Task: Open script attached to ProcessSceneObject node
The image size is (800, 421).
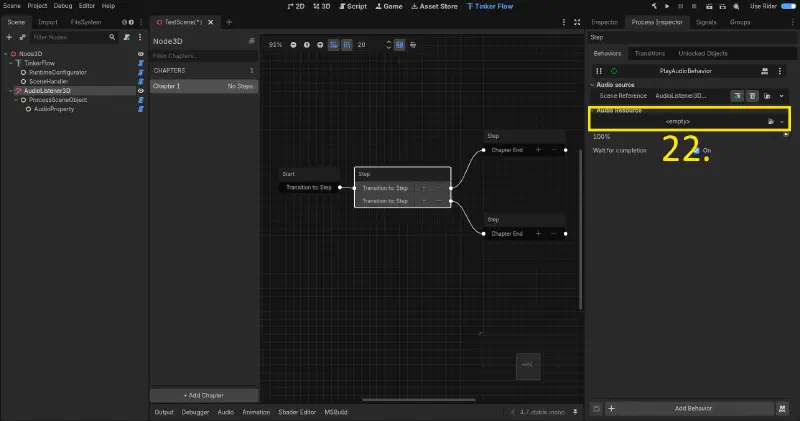Action: click(x=141, y=100)
